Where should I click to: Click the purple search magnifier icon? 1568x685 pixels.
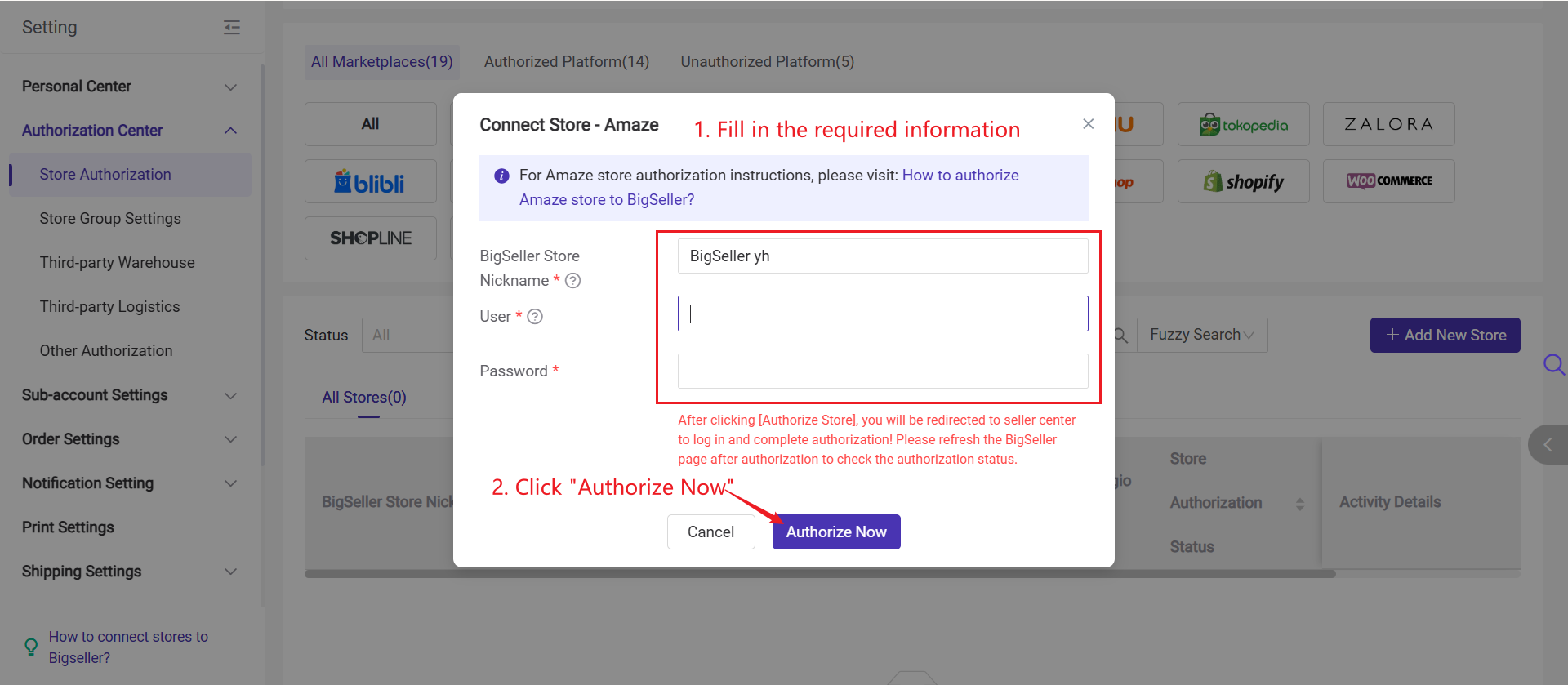(1553, 364)
